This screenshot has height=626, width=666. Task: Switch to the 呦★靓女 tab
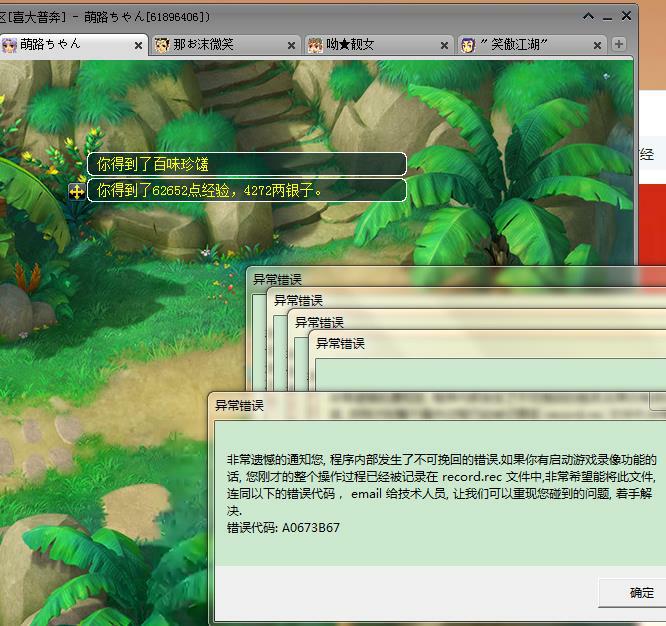click(378, 45)
